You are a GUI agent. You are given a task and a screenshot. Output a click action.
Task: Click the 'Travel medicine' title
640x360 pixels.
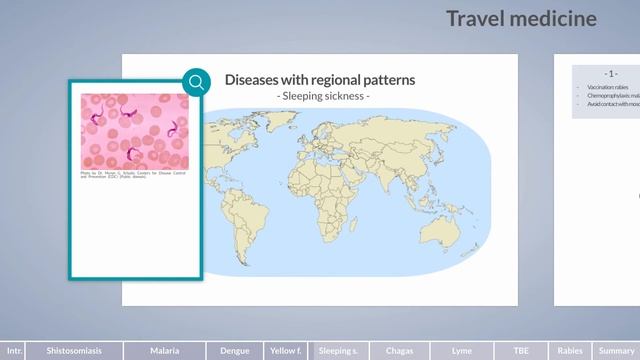[522, 19]
